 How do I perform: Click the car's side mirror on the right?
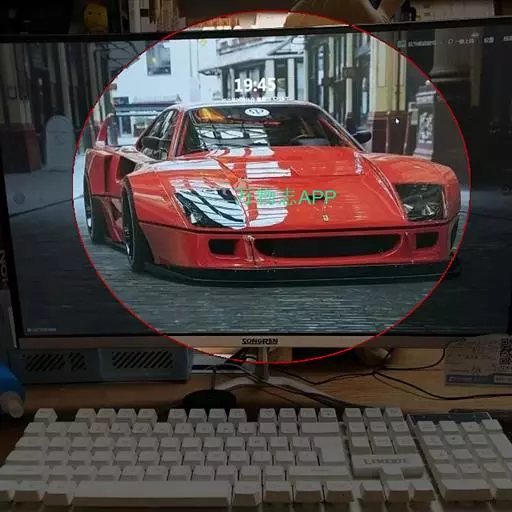(363, 135)
